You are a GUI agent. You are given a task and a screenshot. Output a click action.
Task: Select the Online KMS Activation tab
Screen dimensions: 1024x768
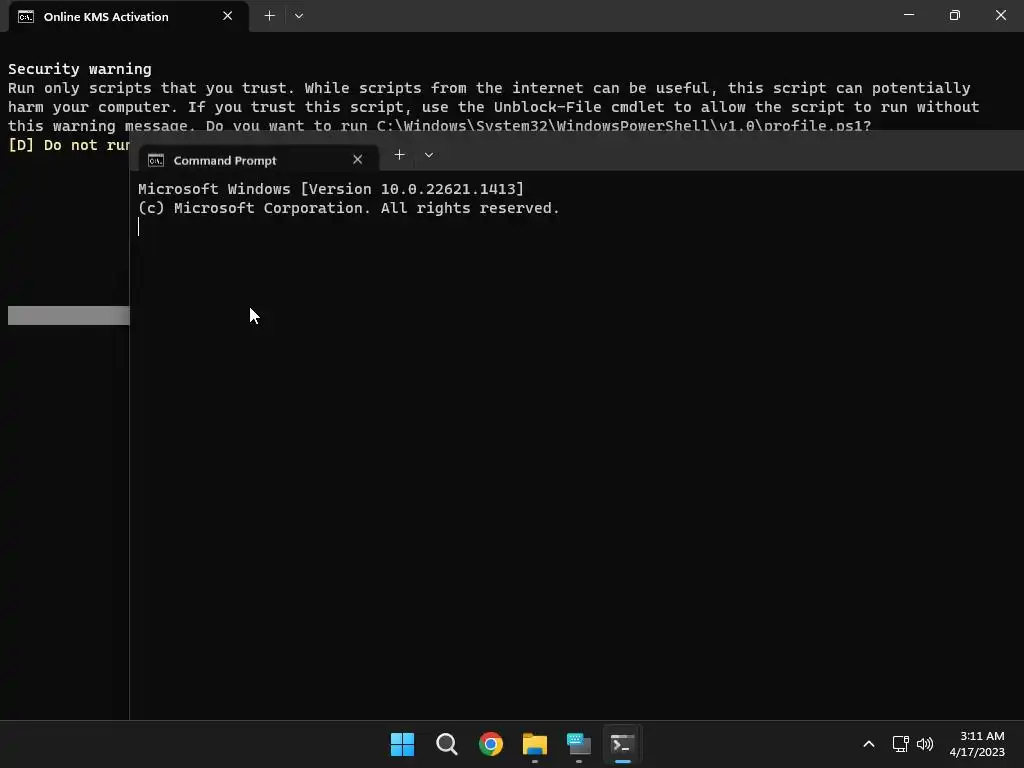click(128, 16)
